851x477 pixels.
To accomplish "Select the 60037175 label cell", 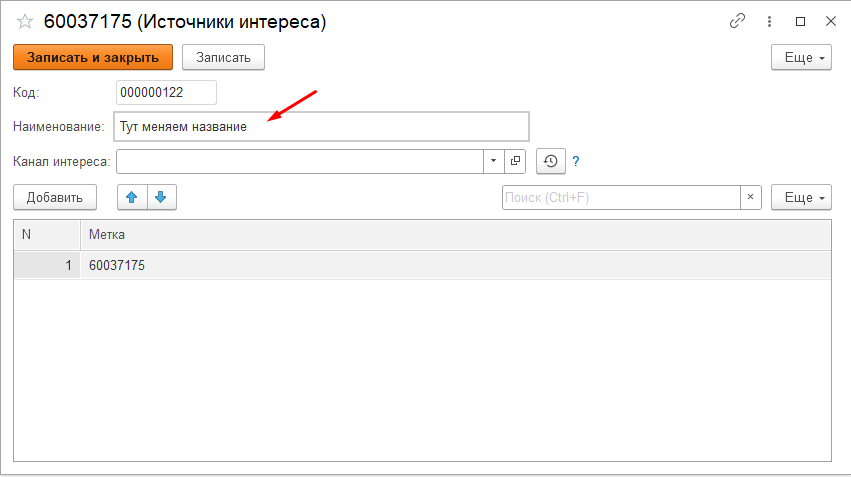I will 455,265.
